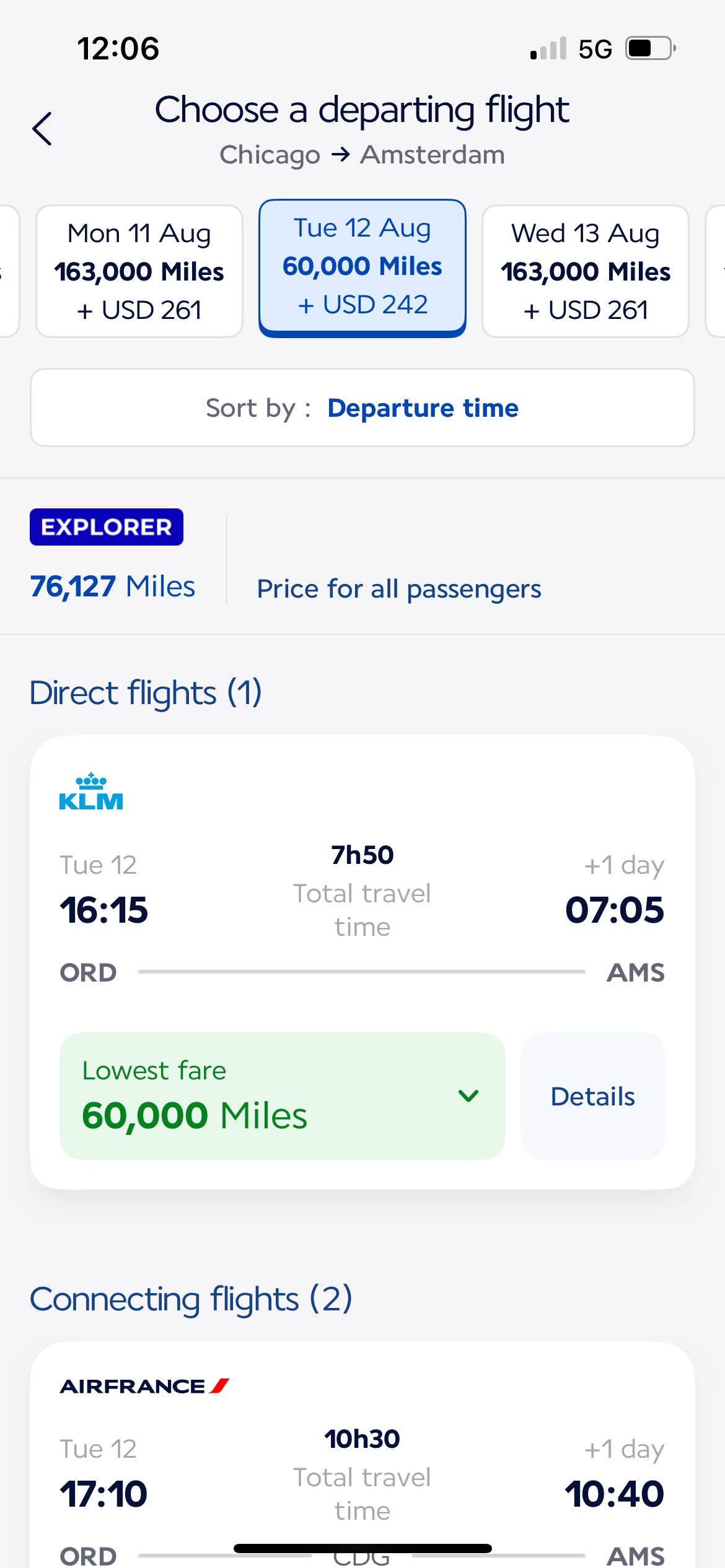Tap the KLM airline logo
Viewport: 725px width, 1568px height.
pyautogui.click(x=91, y=791)
